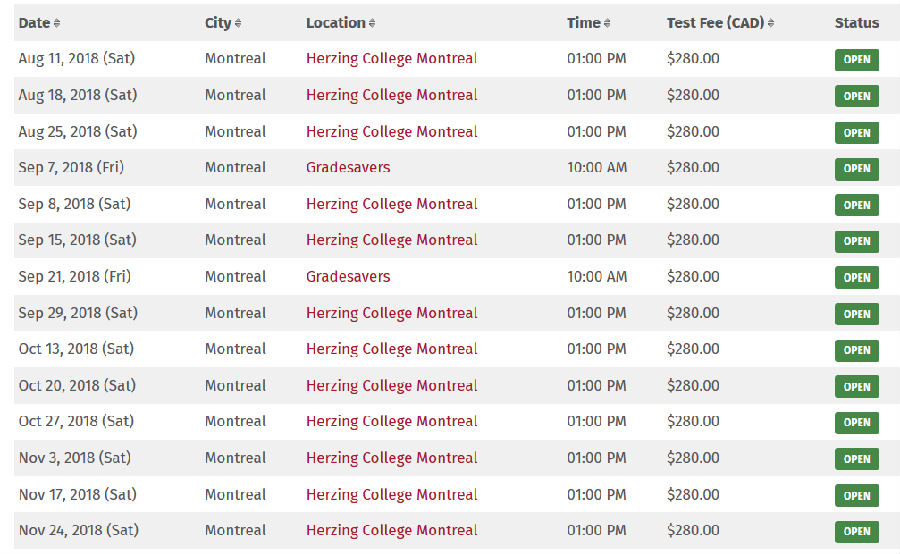Open Herzing College Montreal link Nov 17

point(391,494)
